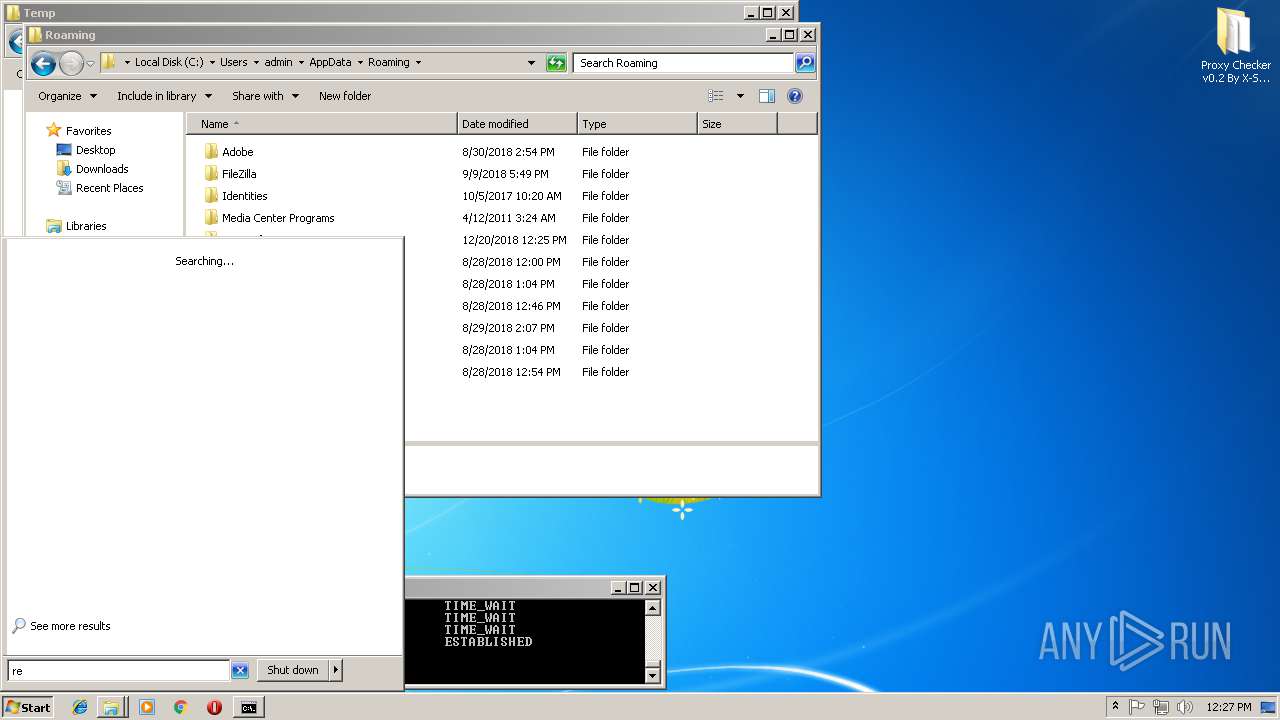Open Proxy Checker desktop folder icon

pos(1236,45)
